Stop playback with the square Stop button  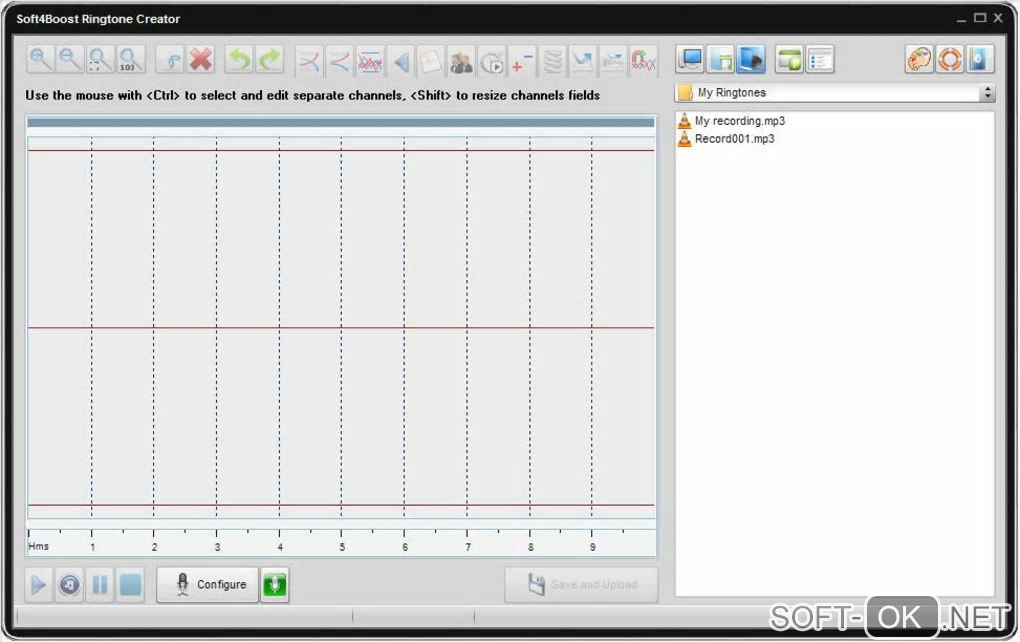point(130,585)
